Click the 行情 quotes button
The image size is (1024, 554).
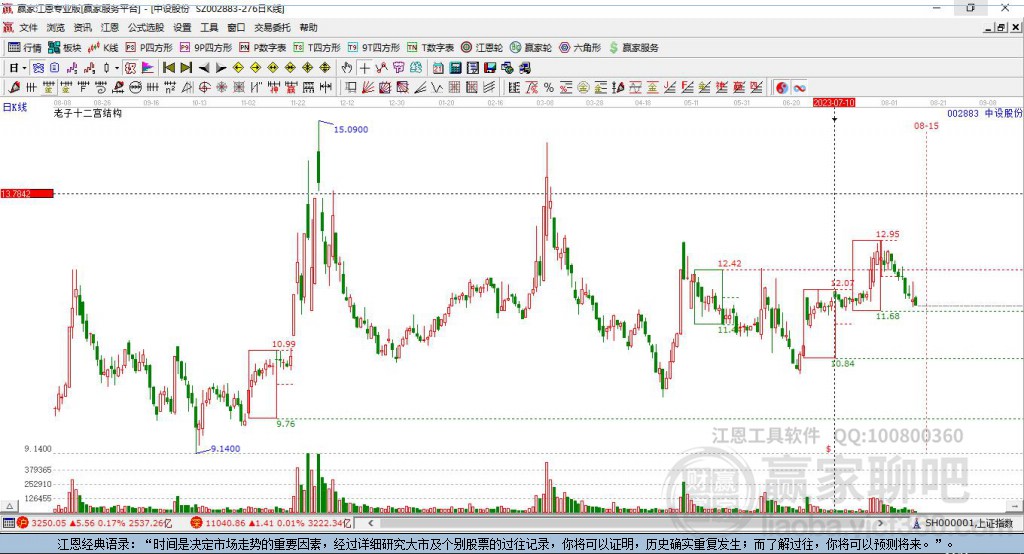point(25,48)
